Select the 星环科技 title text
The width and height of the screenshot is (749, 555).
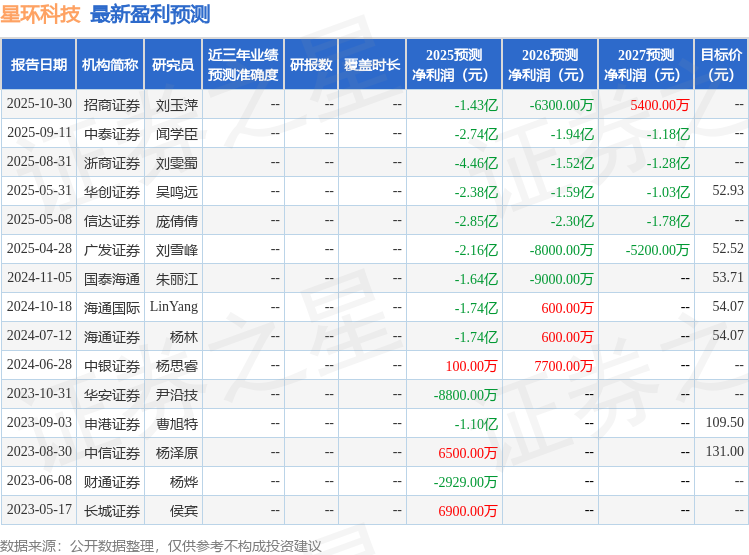point(40,14)
